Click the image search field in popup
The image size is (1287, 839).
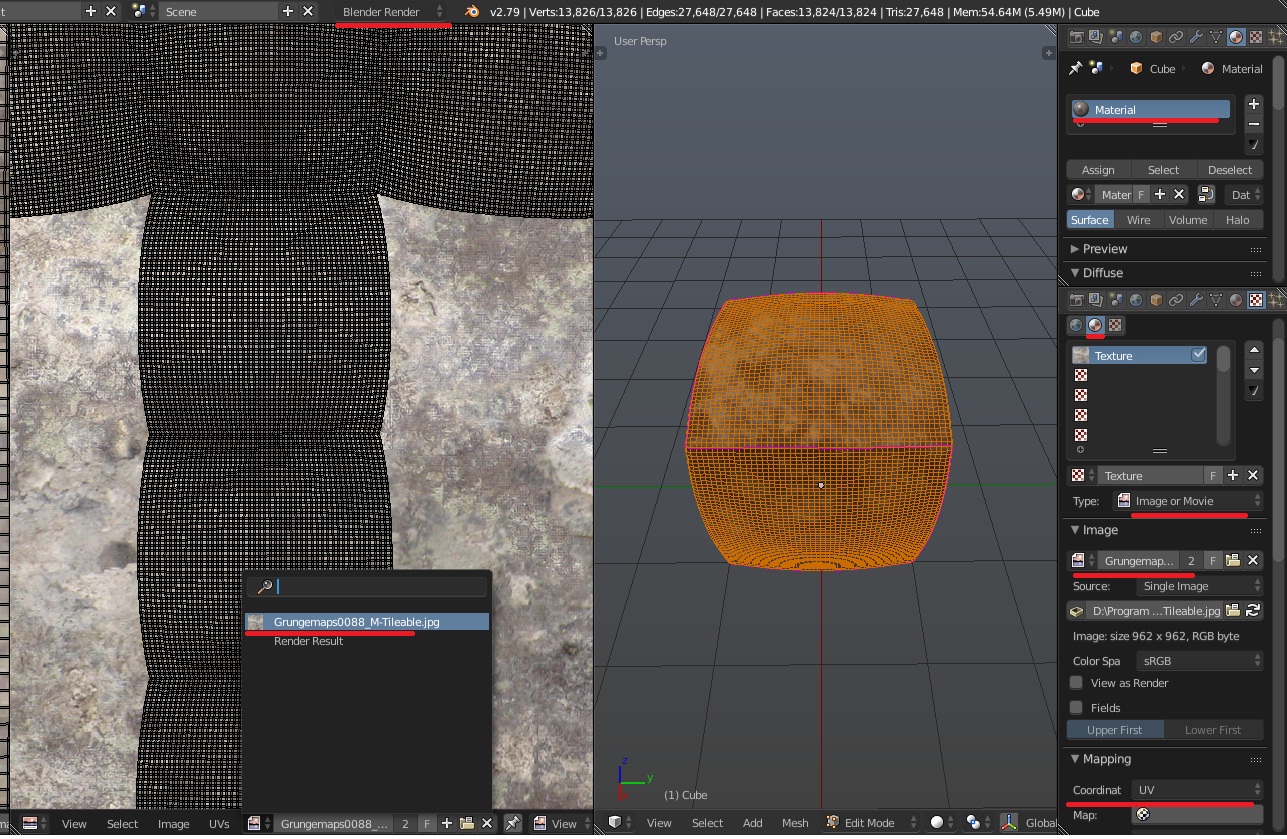tap(367, 587)
